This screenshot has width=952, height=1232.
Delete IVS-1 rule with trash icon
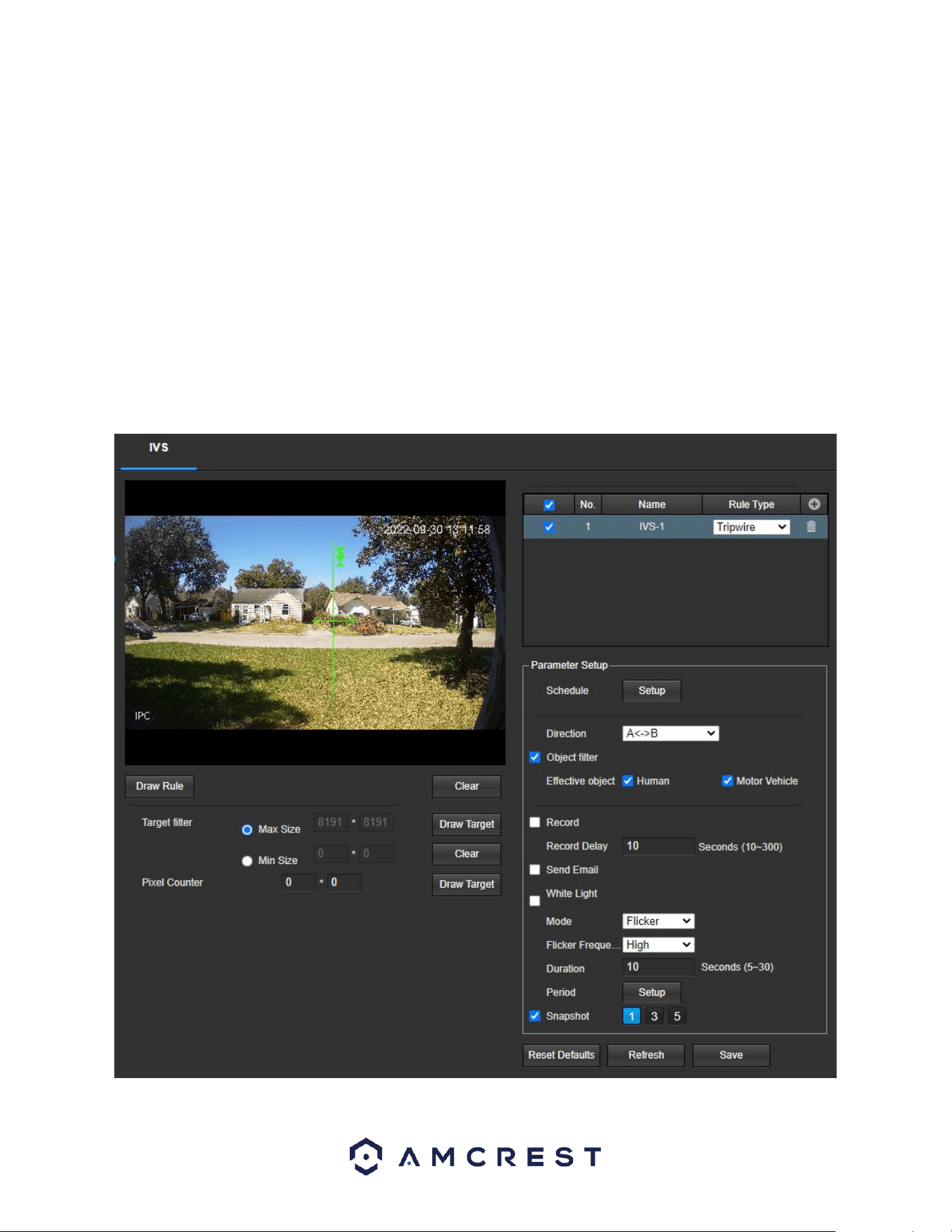coord(811,527)
